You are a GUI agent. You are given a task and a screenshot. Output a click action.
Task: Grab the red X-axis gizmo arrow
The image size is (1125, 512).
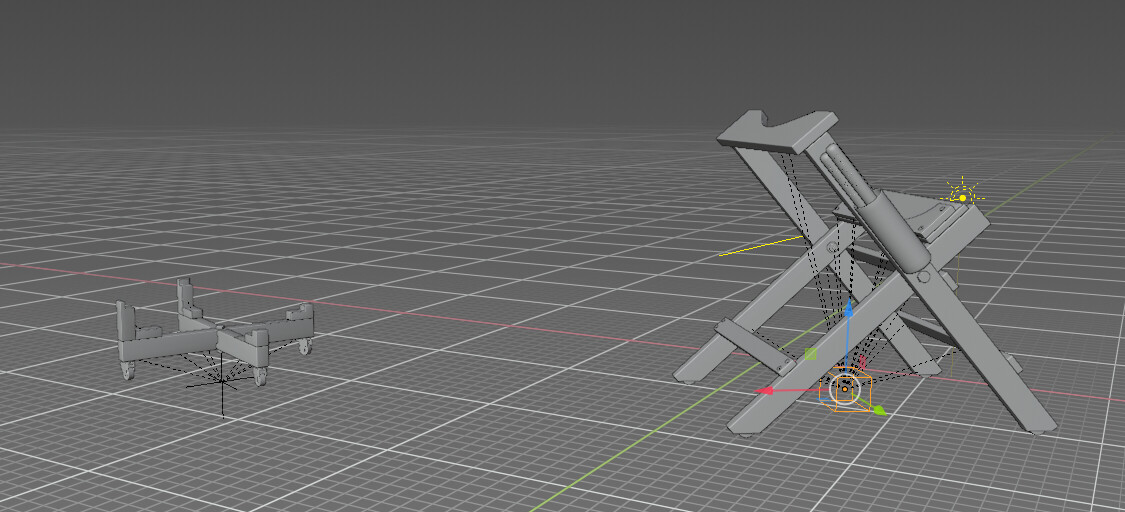pos(765,391)
